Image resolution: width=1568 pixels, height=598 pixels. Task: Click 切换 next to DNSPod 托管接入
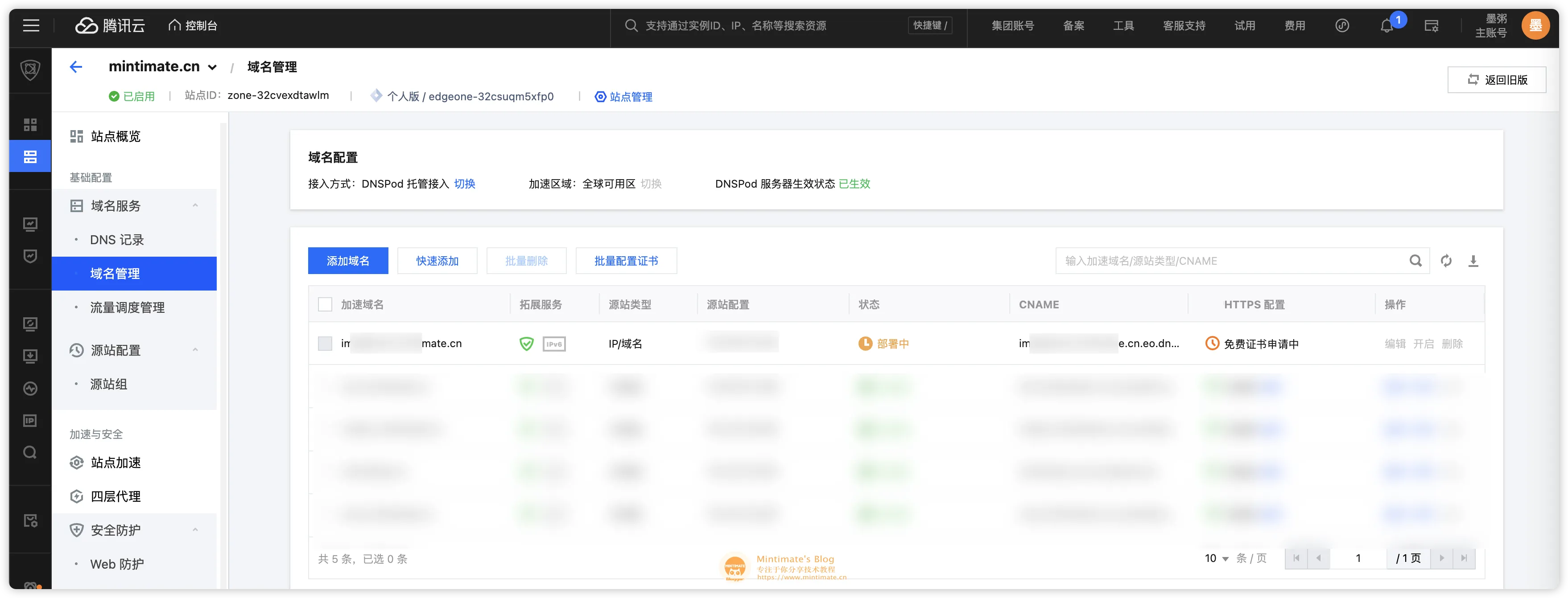pyautogui.click(x=464, y=184)
